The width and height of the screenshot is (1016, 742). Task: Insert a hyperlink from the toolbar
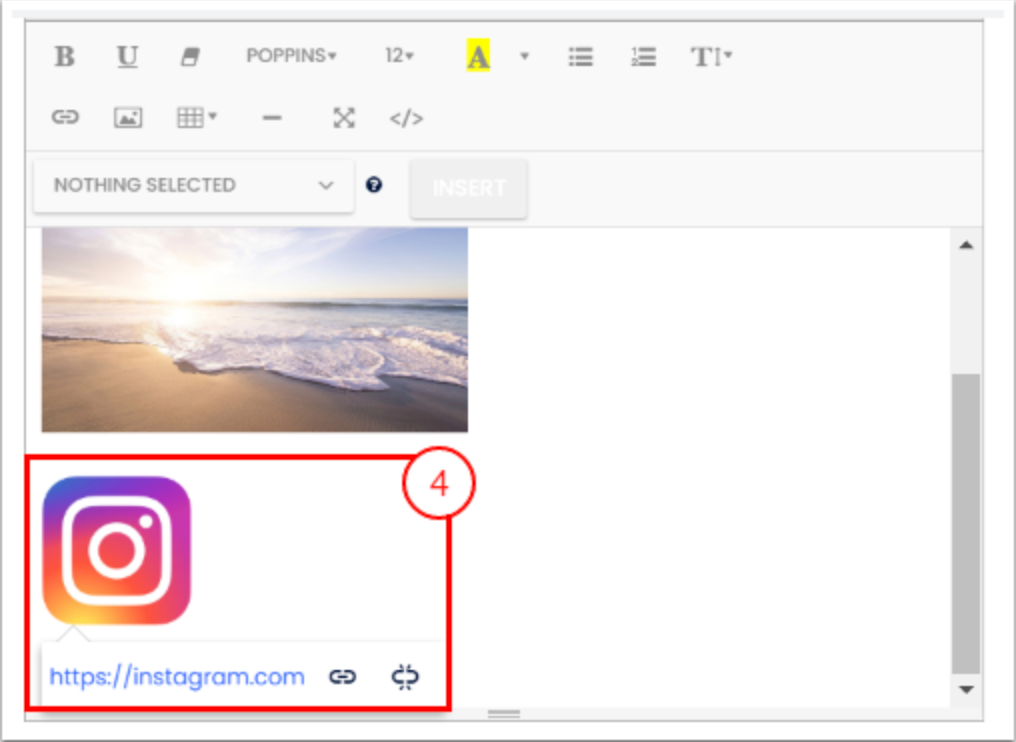pyautogui.click(x=65, y=117)
